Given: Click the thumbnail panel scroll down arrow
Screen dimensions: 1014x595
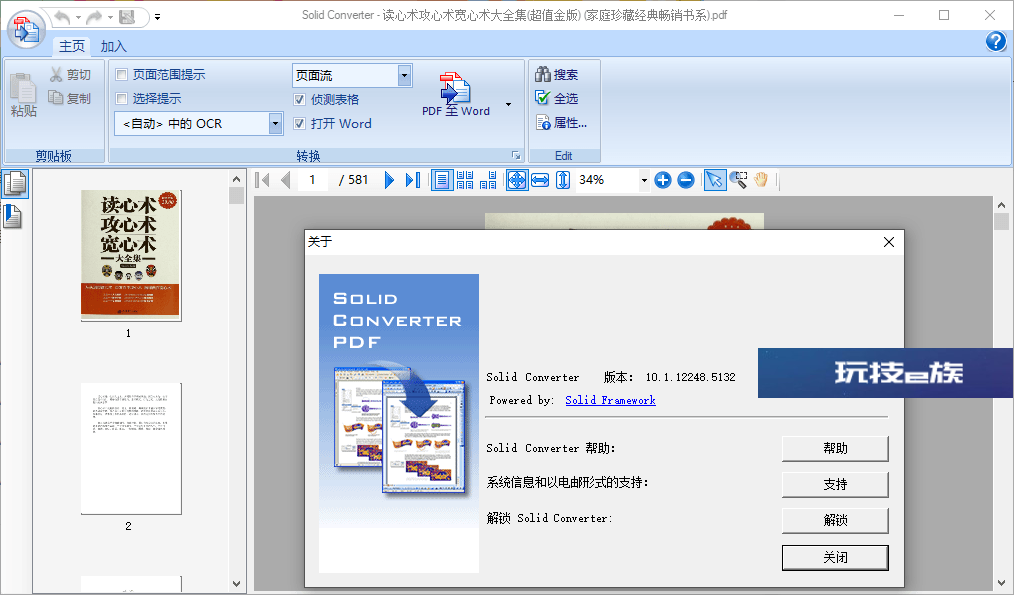Looking at the screenshot, I should tap(236, 583).
